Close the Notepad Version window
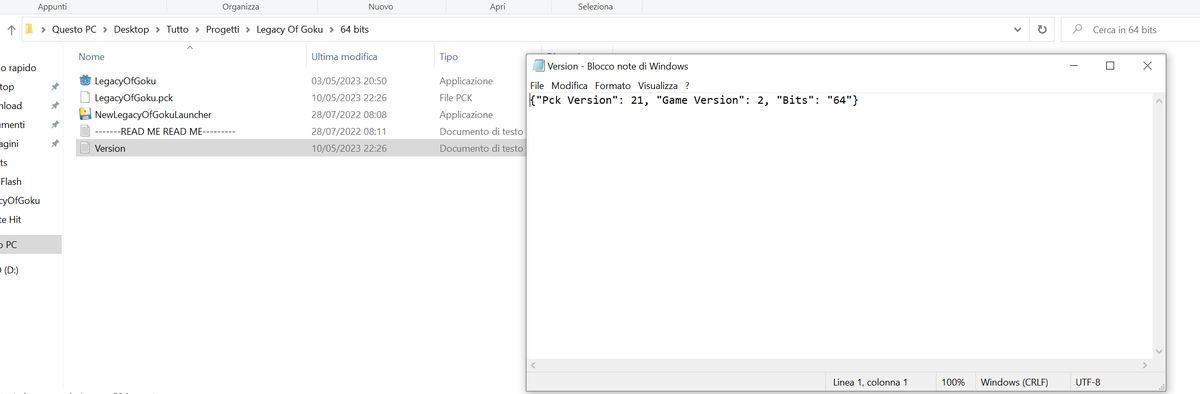The height and width of the screenshot is (394, 1200). click(1147, 66)
